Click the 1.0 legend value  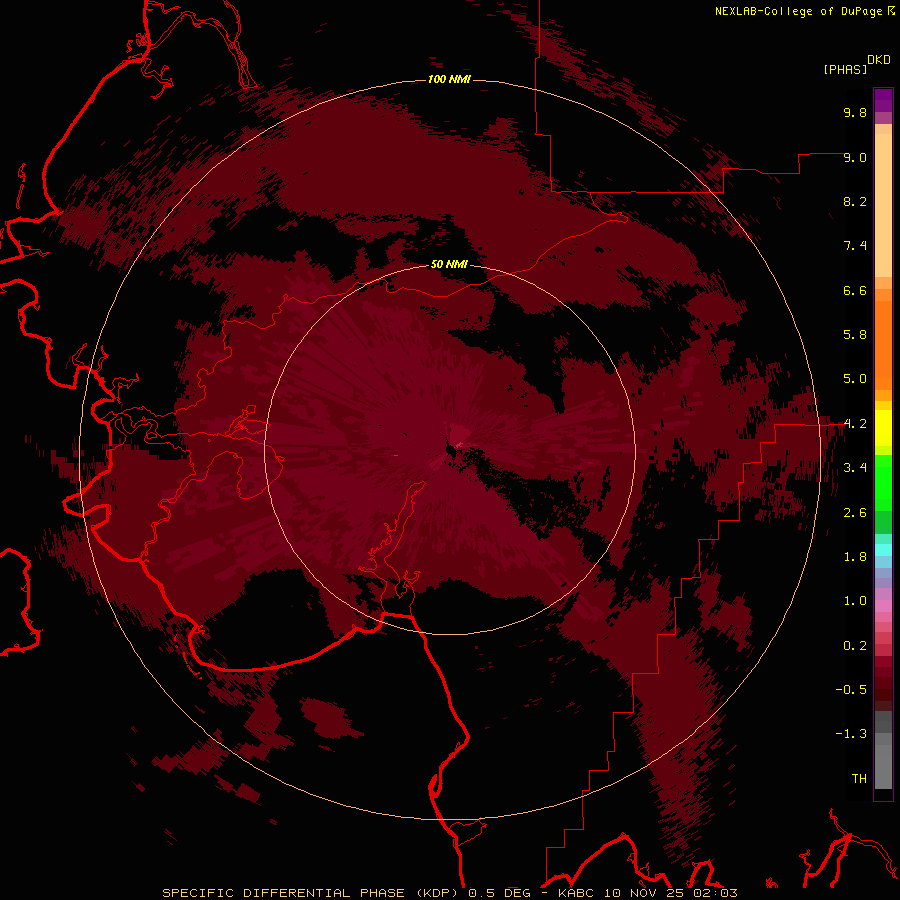click(855, 601)
